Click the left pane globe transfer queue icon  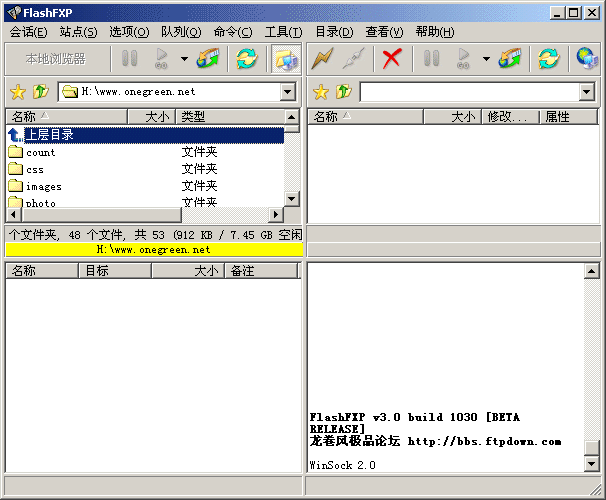[208, 59]
